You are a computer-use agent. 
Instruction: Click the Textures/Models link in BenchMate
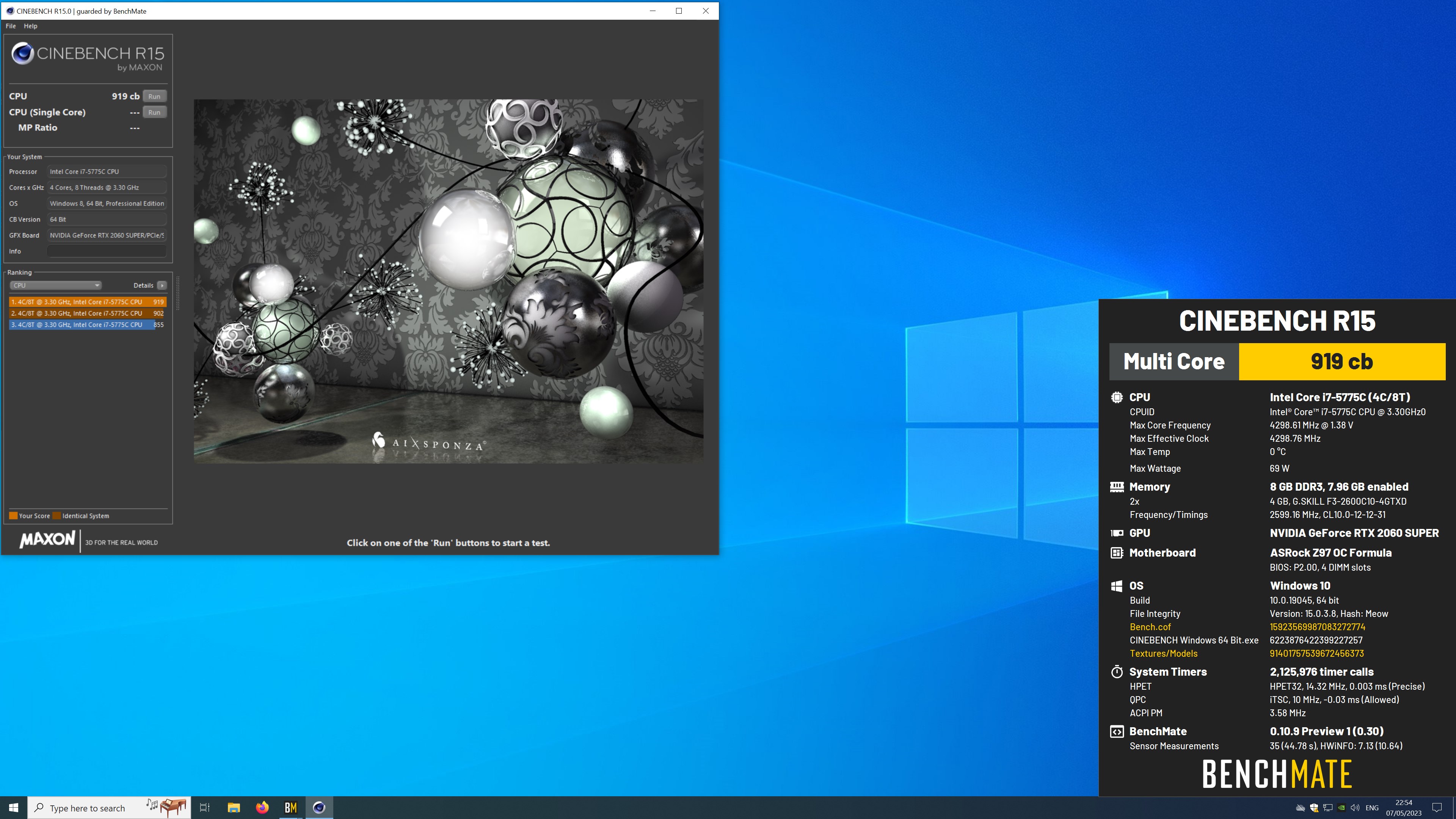[x=1163, y=653]
